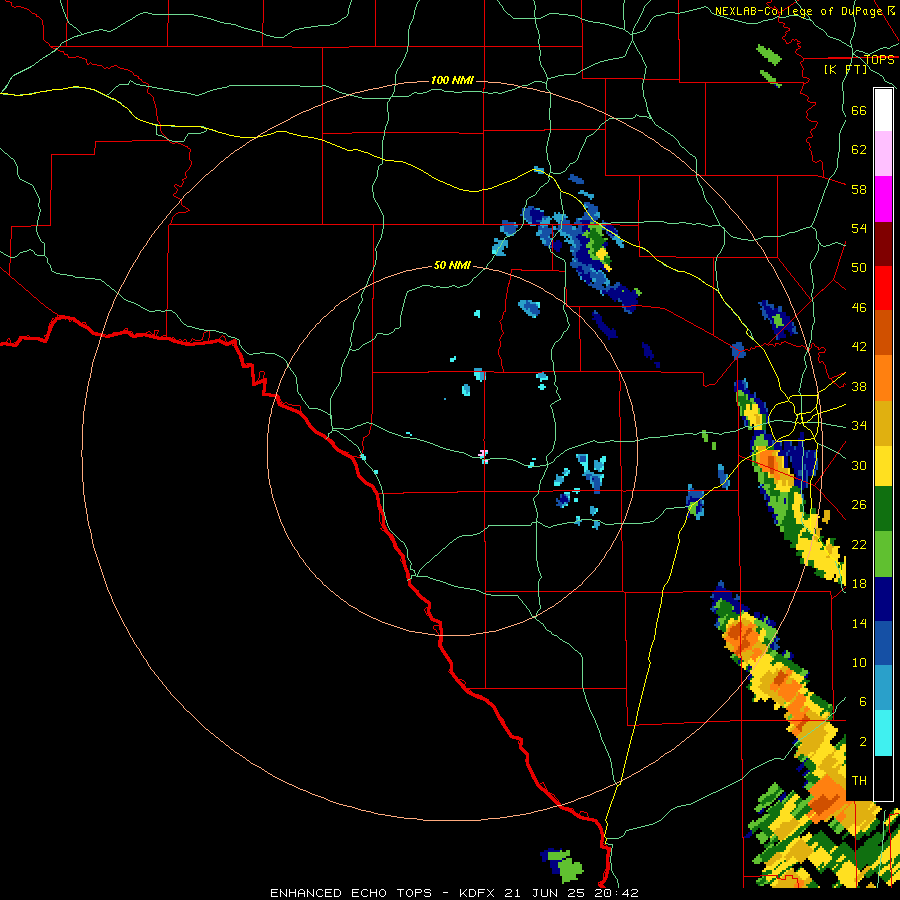Click the legend value '66'
The width and height of the screenshot is (900, 900).
[859, 111]
